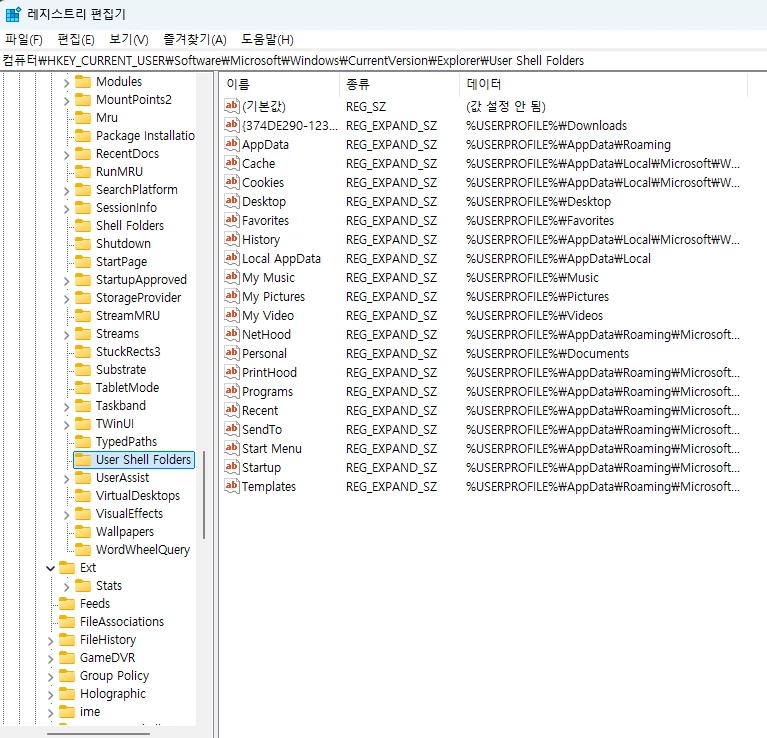Click the Desktop string value icon

point(232,201)
